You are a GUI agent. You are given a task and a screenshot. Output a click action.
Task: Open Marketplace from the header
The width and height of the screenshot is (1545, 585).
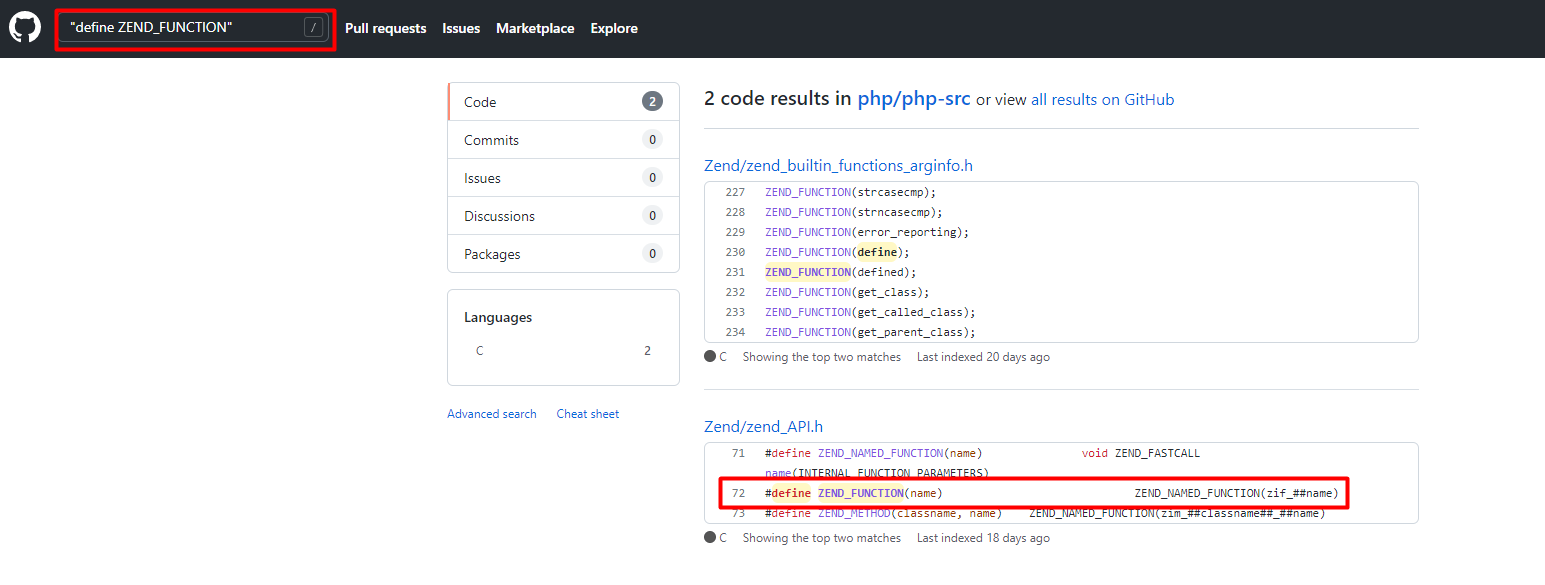click(x=535, y=29)
